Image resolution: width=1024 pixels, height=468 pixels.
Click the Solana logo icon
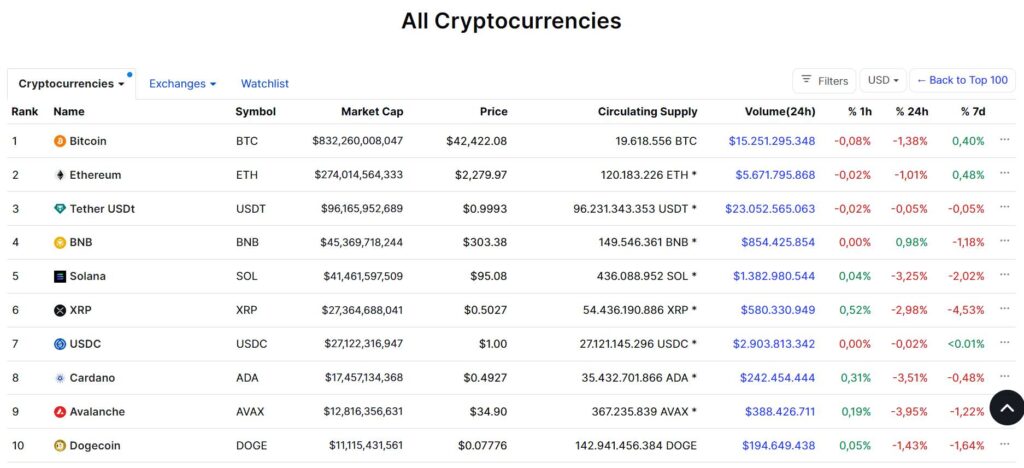click(x=60, y=276)
